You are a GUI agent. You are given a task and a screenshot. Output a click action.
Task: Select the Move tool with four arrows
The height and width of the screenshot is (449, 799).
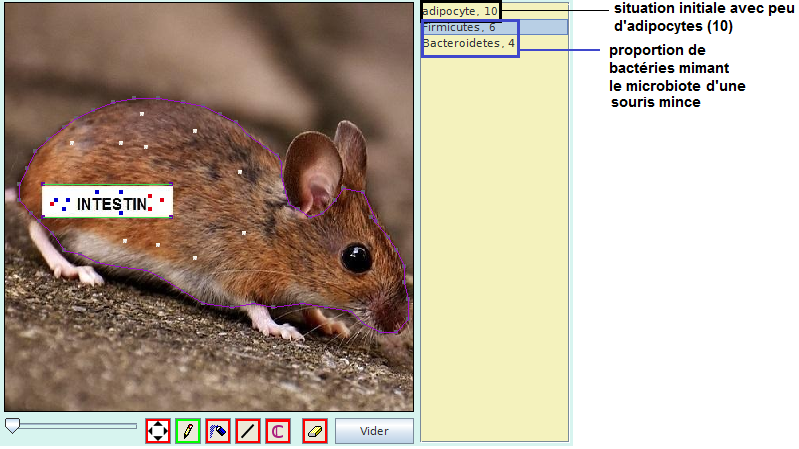(158, 431)
